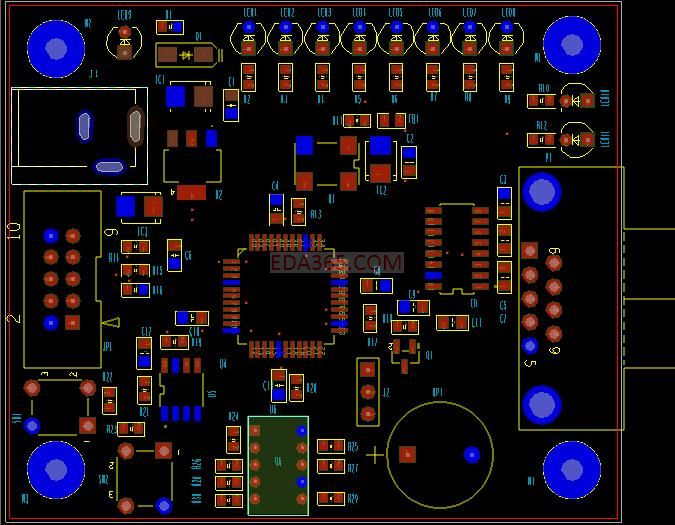Image resolution: width=675 pixels, height=525 pixels.
Task: Select the IC2 regulator footprint
Action: point(381,160)
